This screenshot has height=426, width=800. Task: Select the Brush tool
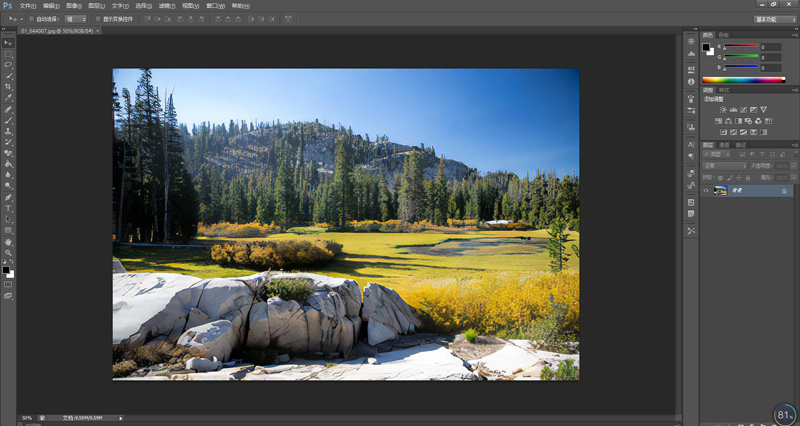[8, 120]
